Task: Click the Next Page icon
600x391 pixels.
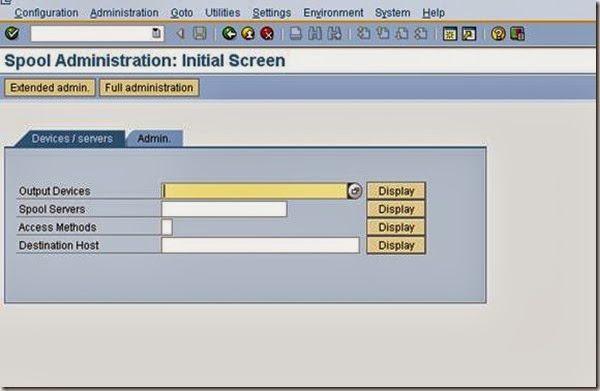Action: 402,34
